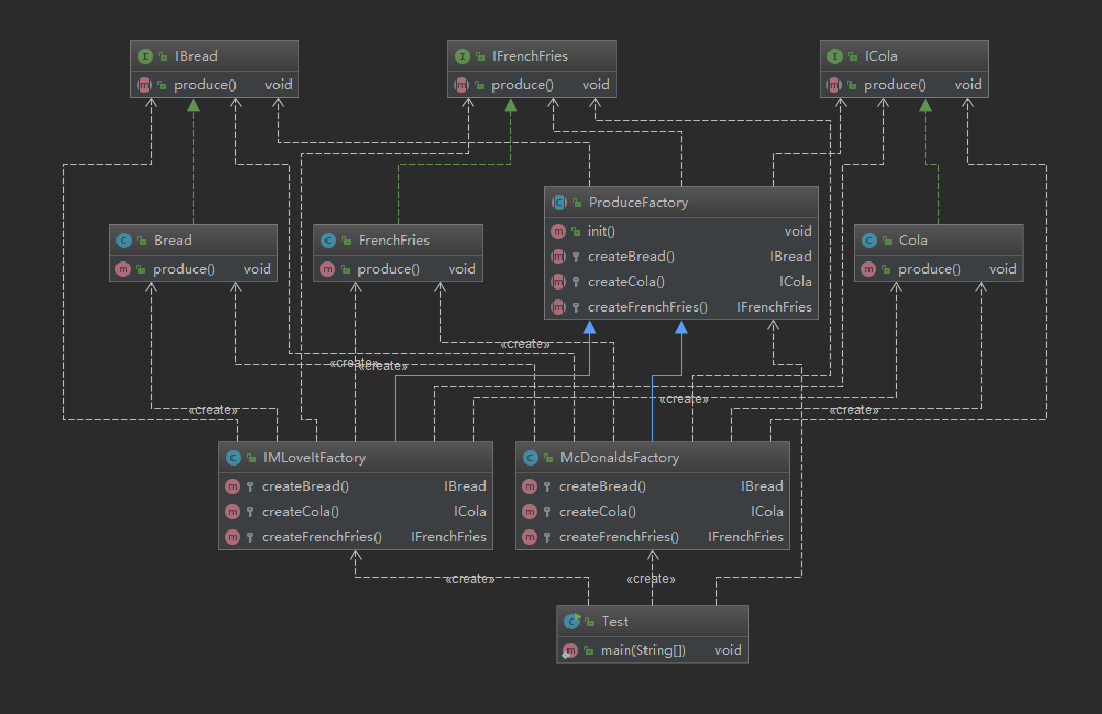Click method icon beside init() in ProduceFactory
1102x714 pixels.
pyautogui.click(x=559, y=231)
